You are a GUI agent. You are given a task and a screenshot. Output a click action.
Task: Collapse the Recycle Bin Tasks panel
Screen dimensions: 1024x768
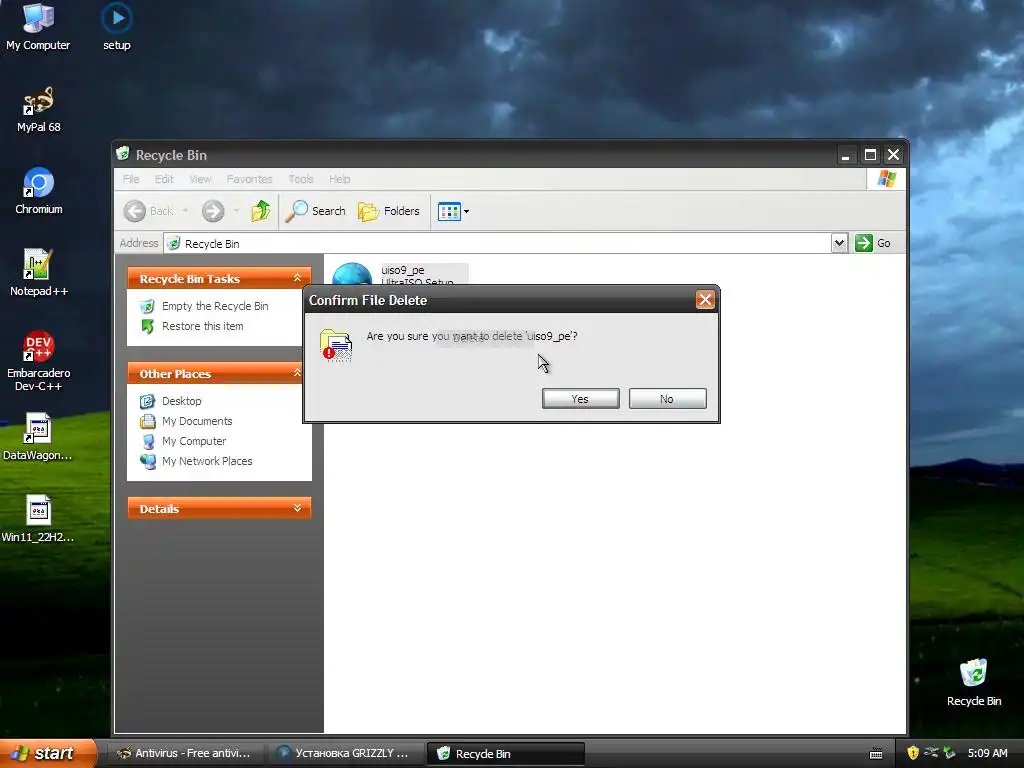click(x=297, y=278)
